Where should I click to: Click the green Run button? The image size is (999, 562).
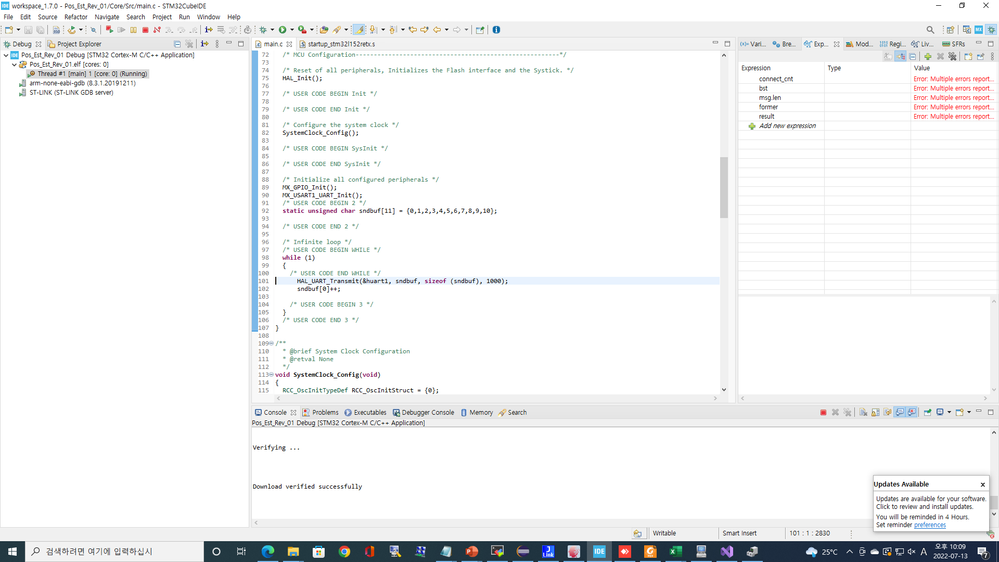coord(282,30)
